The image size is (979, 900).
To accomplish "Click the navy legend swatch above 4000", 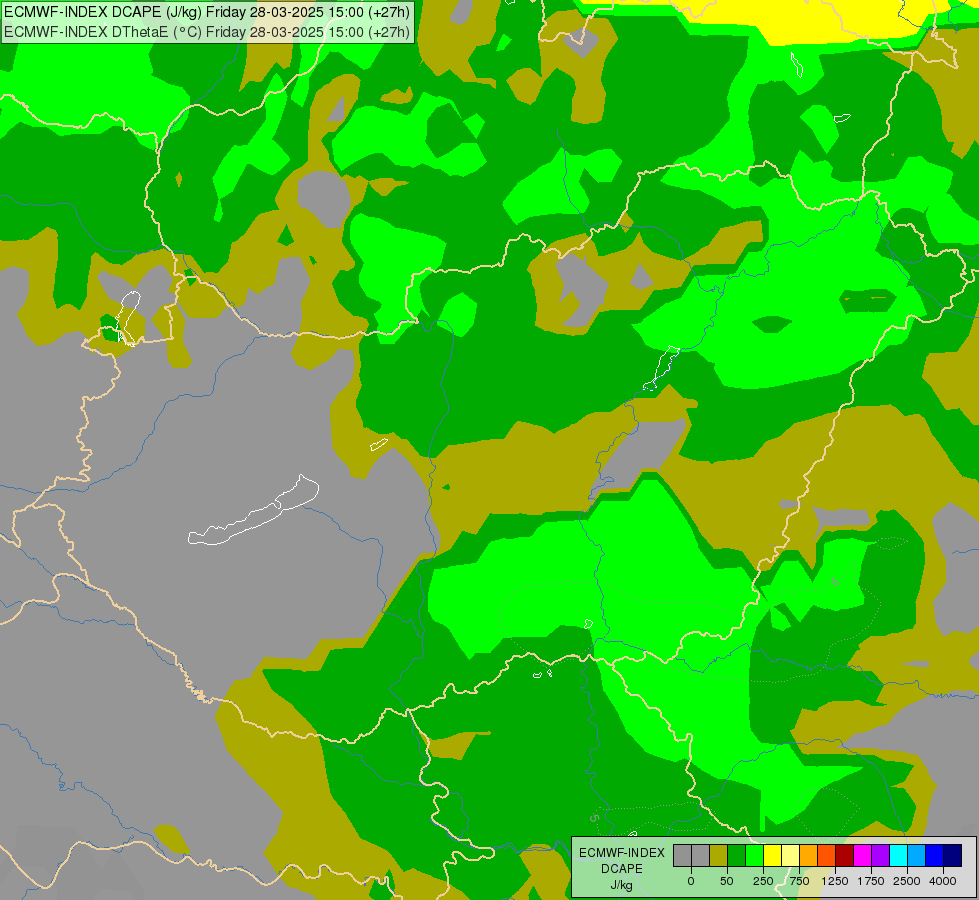I will click(953, 855).
